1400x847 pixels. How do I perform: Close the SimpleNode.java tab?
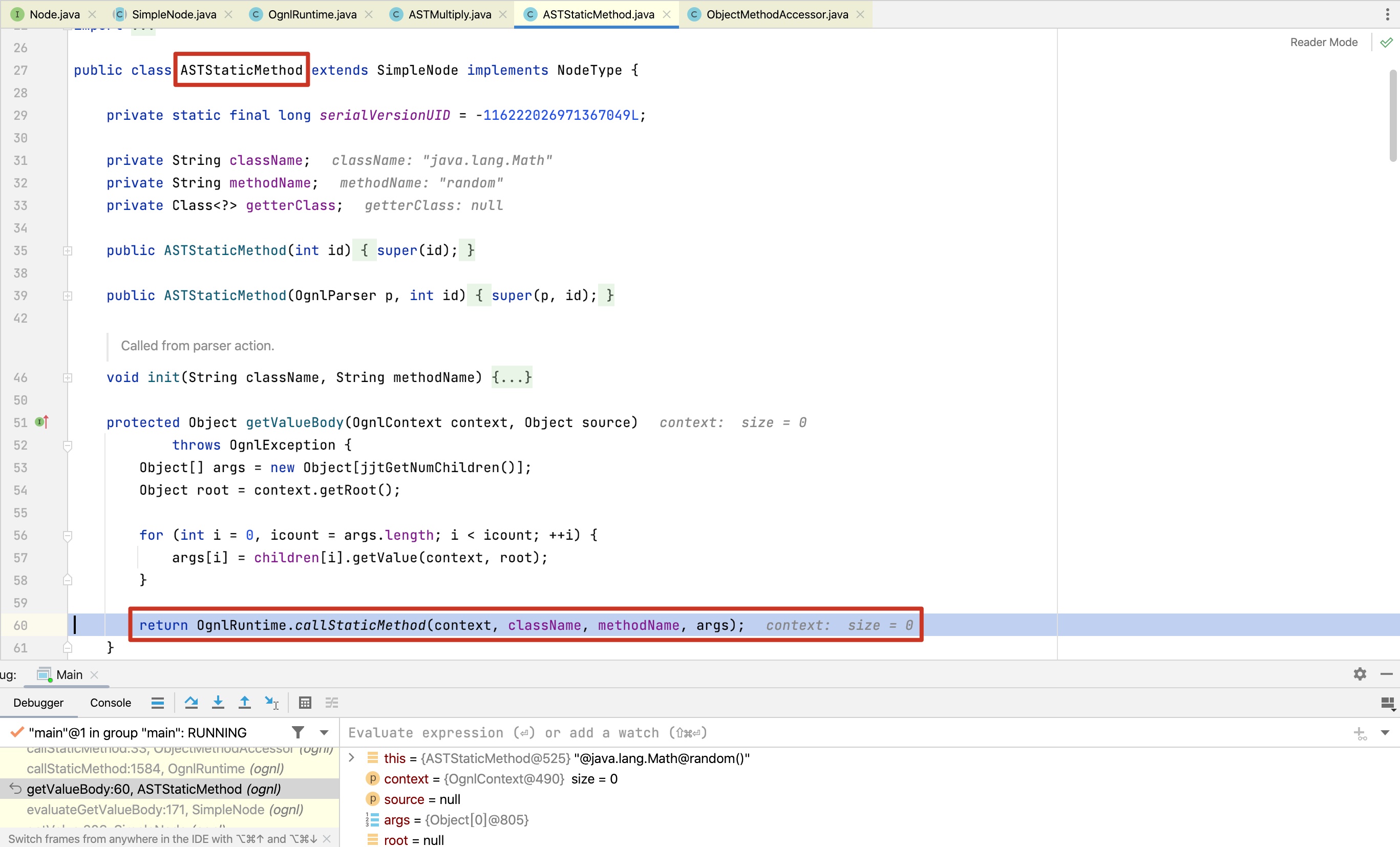(228, 14)
